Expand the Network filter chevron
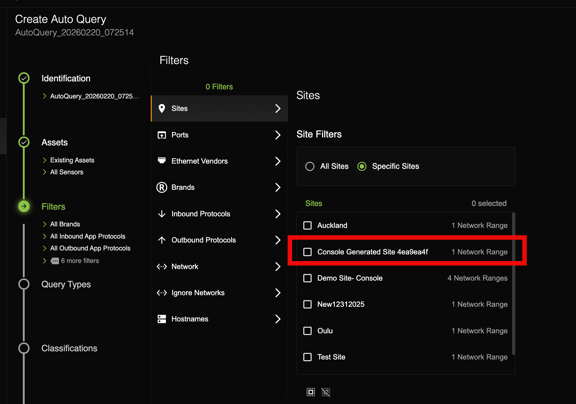The image size is (576, 404). [278, 267]
